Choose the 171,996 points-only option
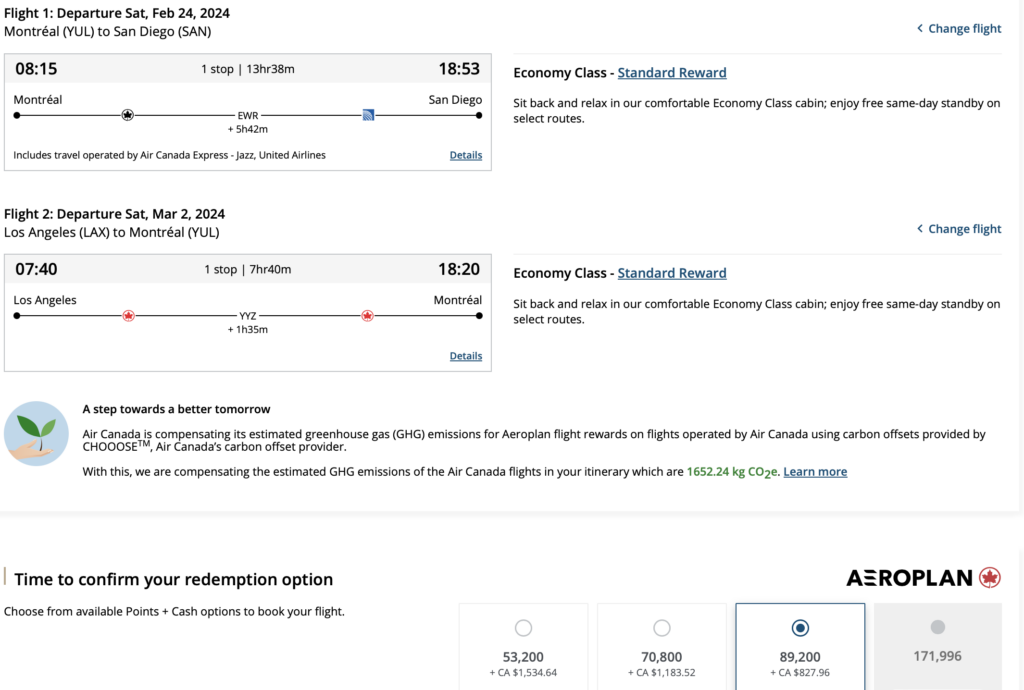This screenshot has height=690, width=1024. [937, 627]
